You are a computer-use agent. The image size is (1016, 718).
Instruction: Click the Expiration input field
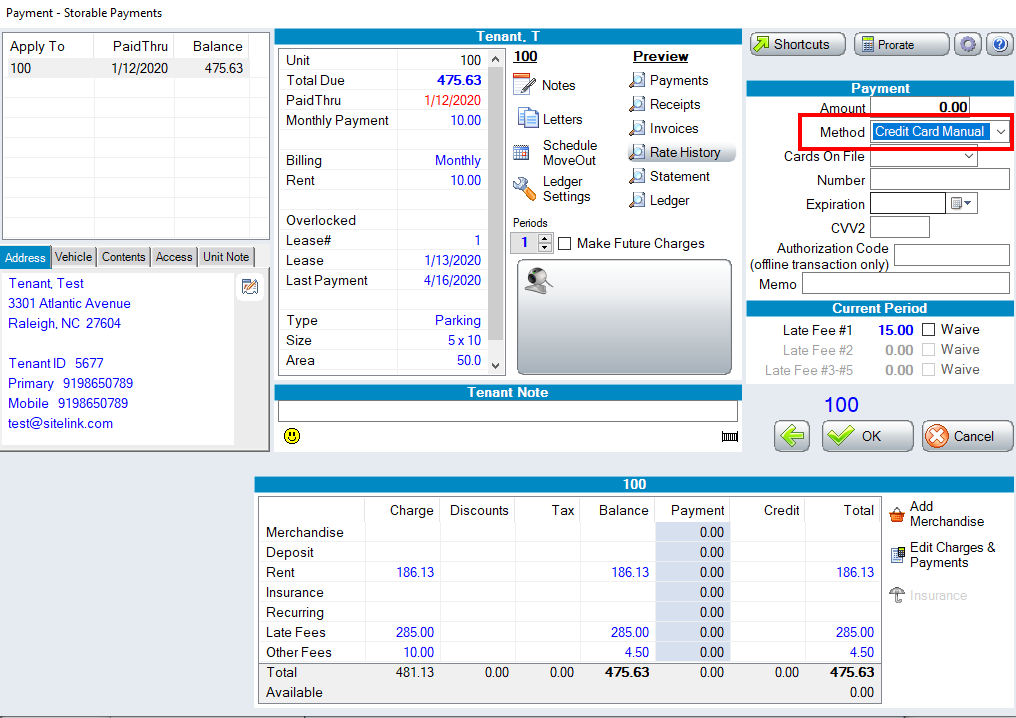point(907,203)
